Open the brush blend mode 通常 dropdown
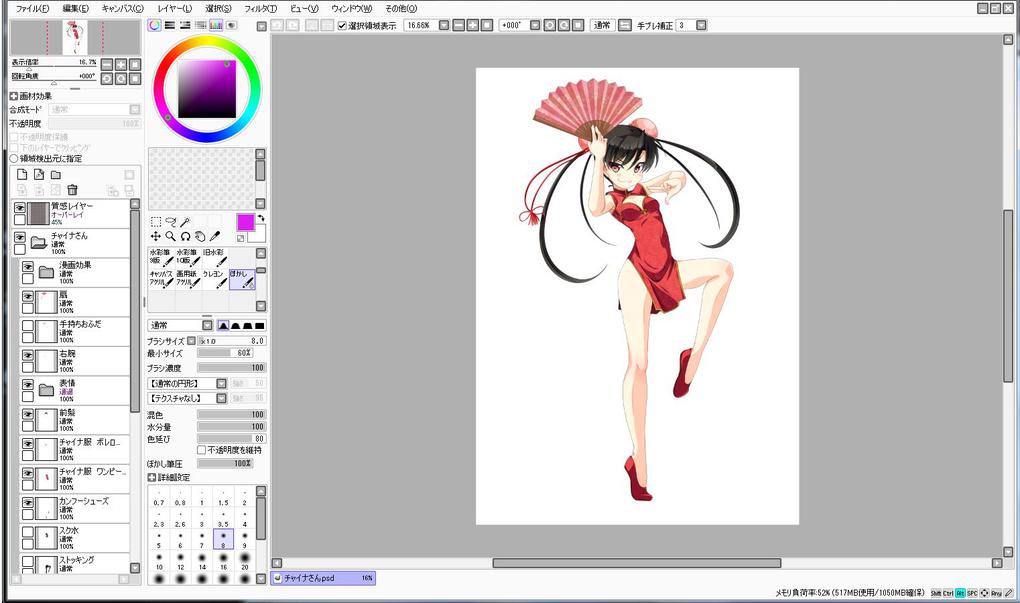The width and height of the screenshot is (1020, 603). 207,325
